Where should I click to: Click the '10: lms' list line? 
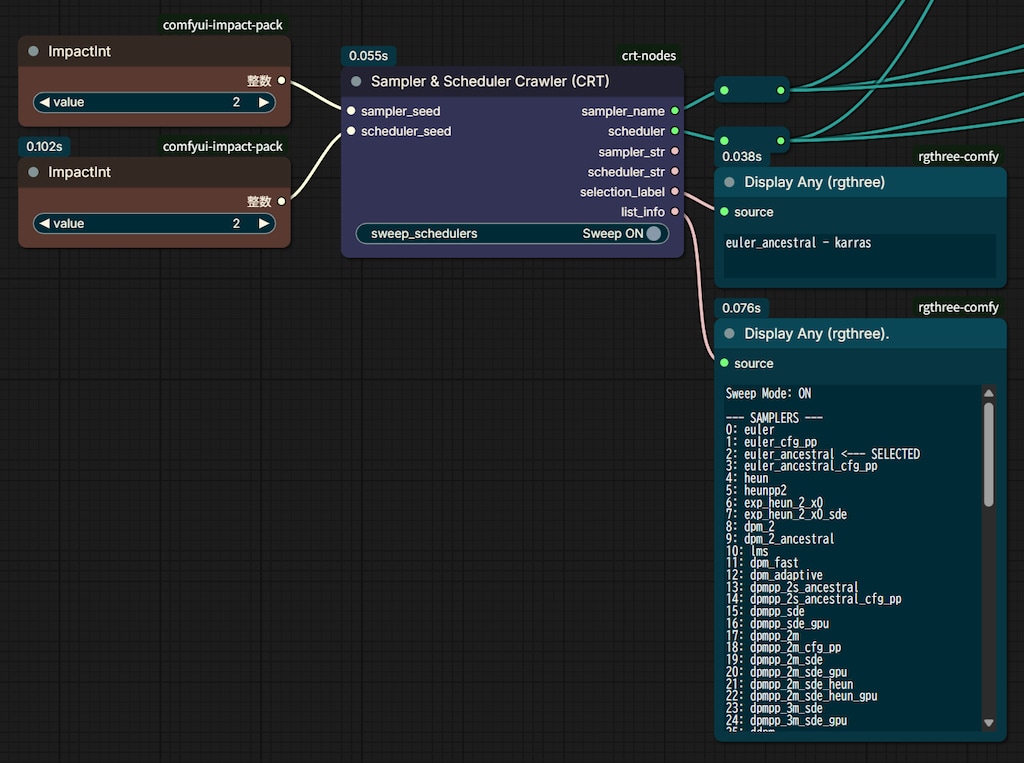click(746, 551)
